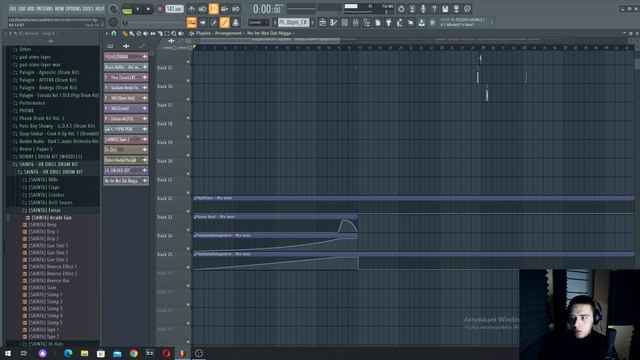Viewport: 640px width, 360px height.
Task: Click the question mark help icon
Action: click(x=434, y=9)
